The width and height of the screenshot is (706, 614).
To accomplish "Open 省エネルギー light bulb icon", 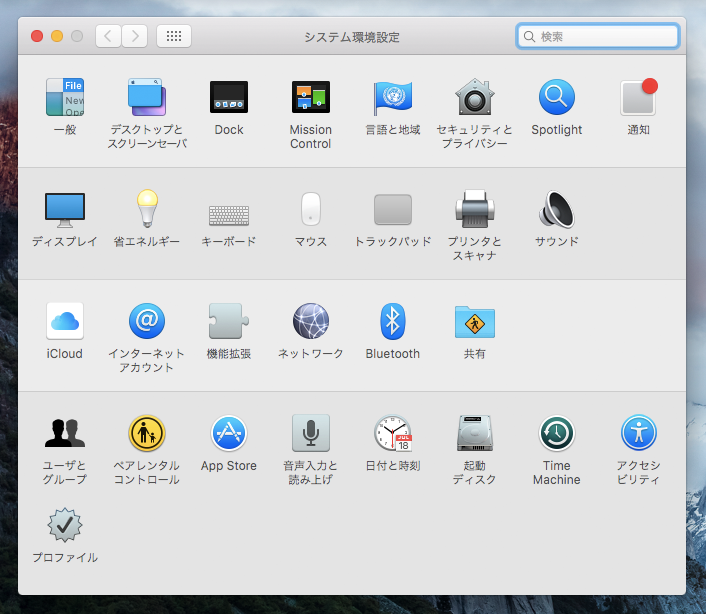I will (147, 208).
